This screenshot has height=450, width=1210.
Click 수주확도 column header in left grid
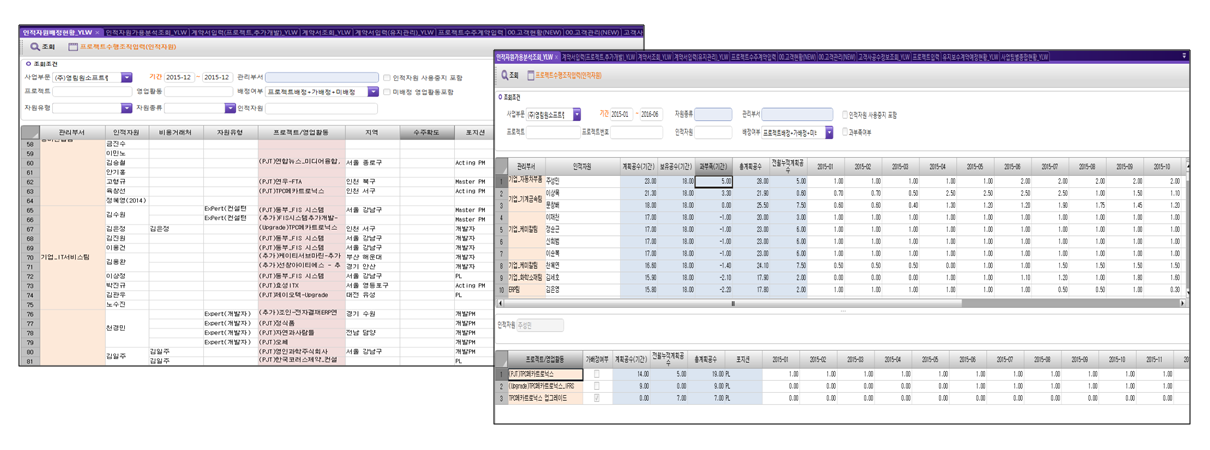click(x=425, y=132)
